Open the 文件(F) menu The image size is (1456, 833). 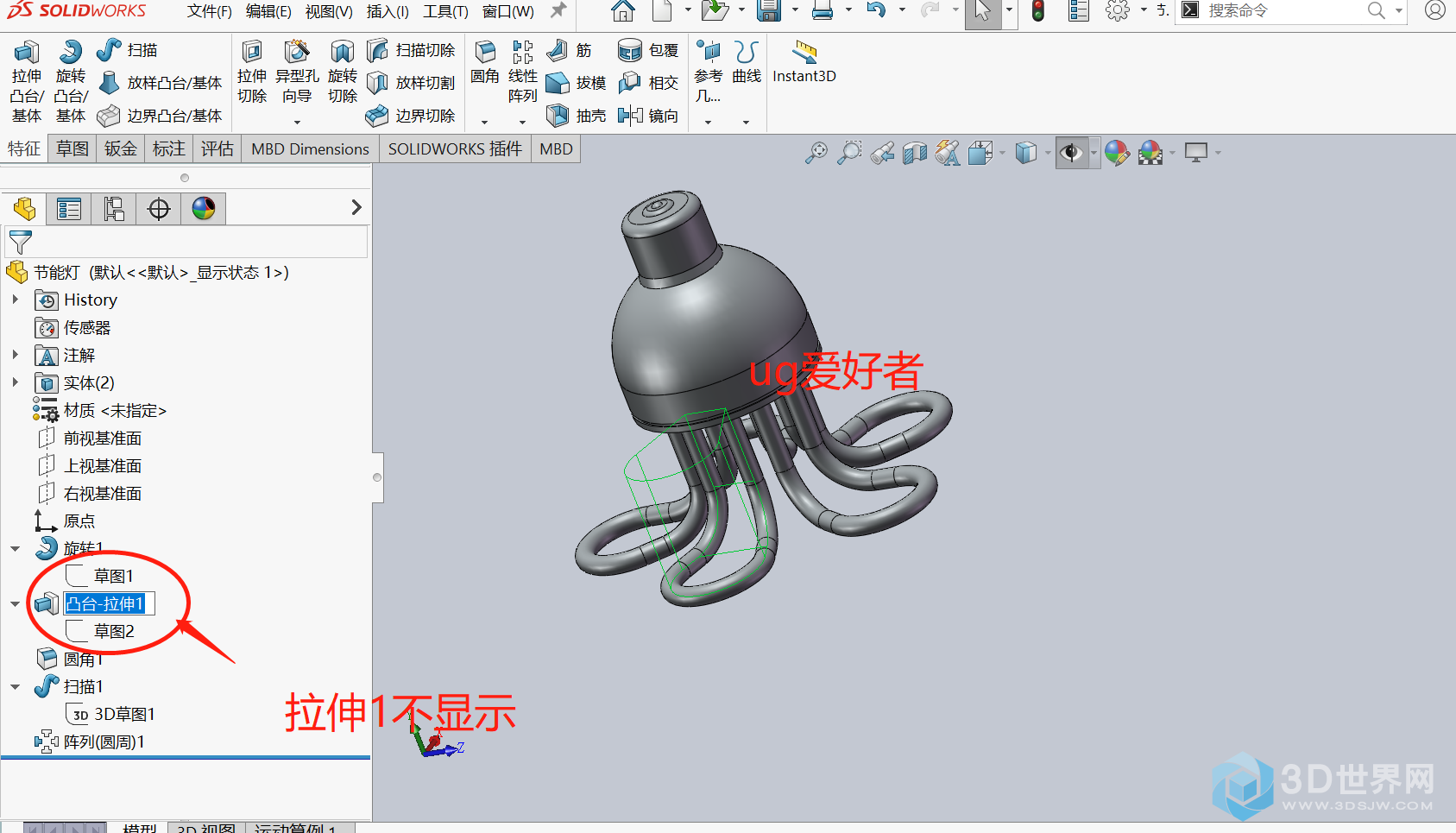210,11
